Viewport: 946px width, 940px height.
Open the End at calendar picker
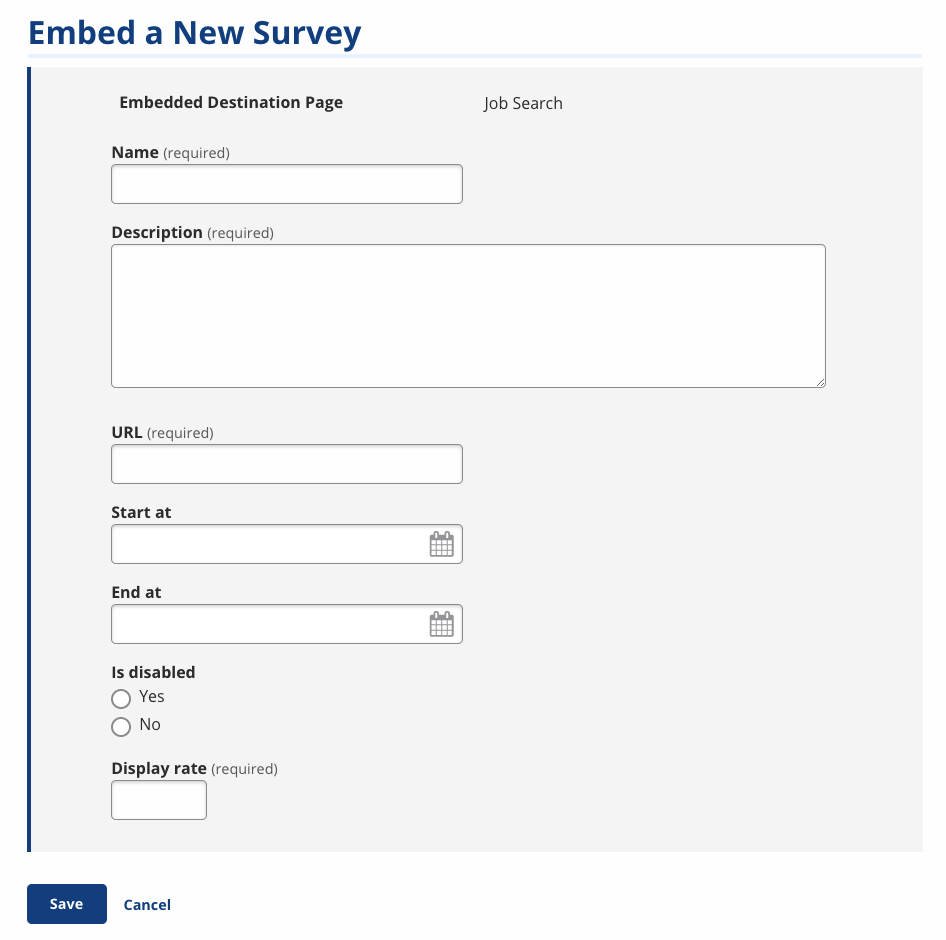[441, 623]
